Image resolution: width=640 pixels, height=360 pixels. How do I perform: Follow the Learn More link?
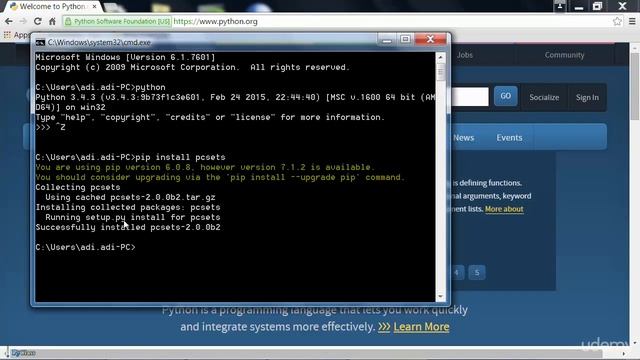coord(421,327)
